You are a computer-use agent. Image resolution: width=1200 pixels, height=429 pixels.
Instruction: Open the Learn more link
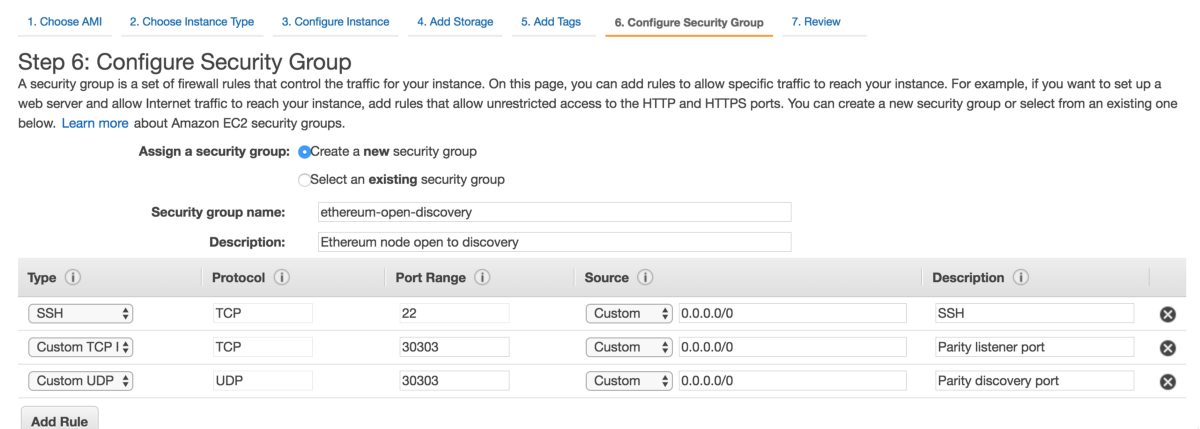point(95,123)
